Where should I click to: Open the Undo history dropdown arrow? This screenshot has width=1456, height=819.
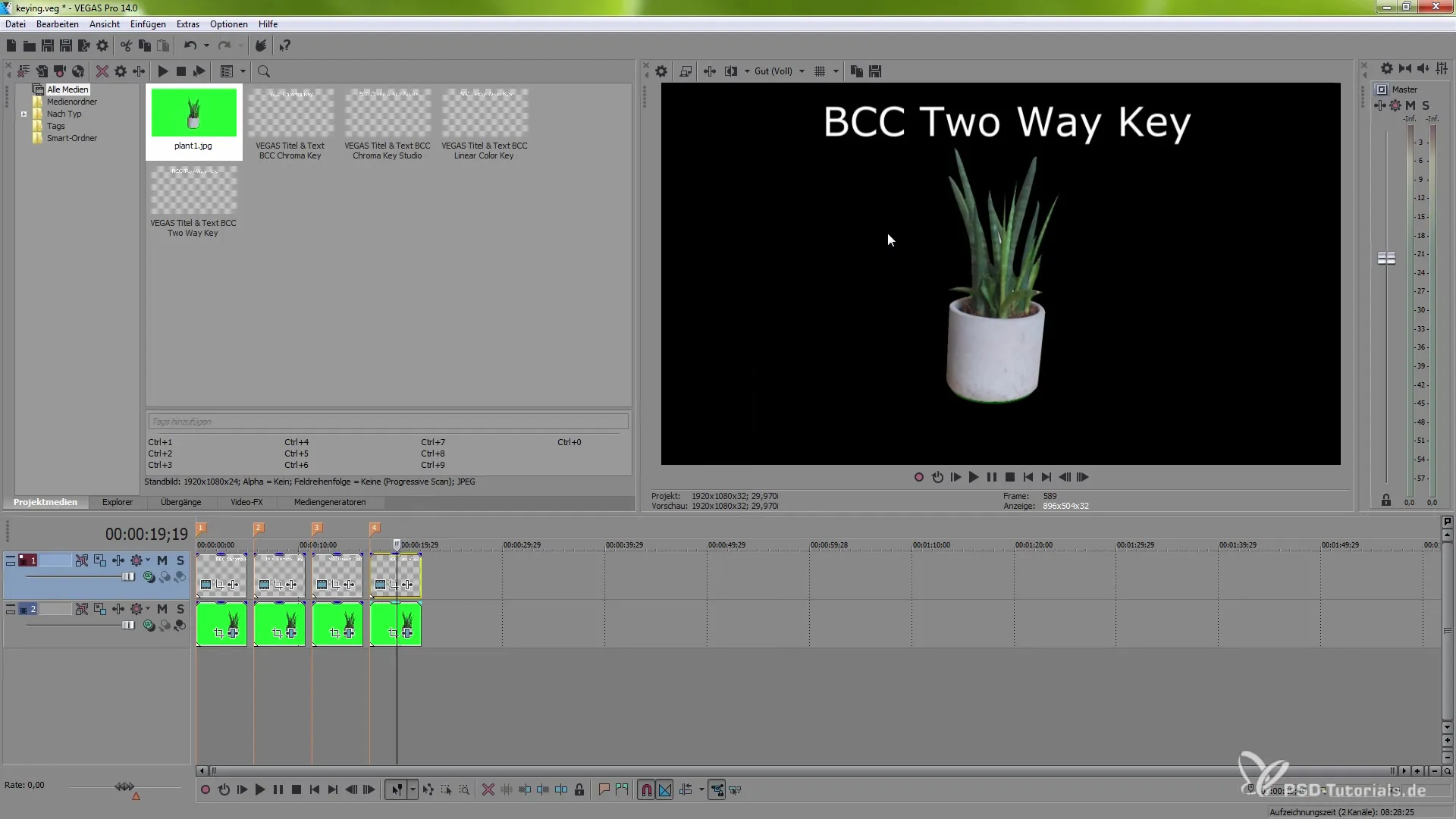point(206,46)
